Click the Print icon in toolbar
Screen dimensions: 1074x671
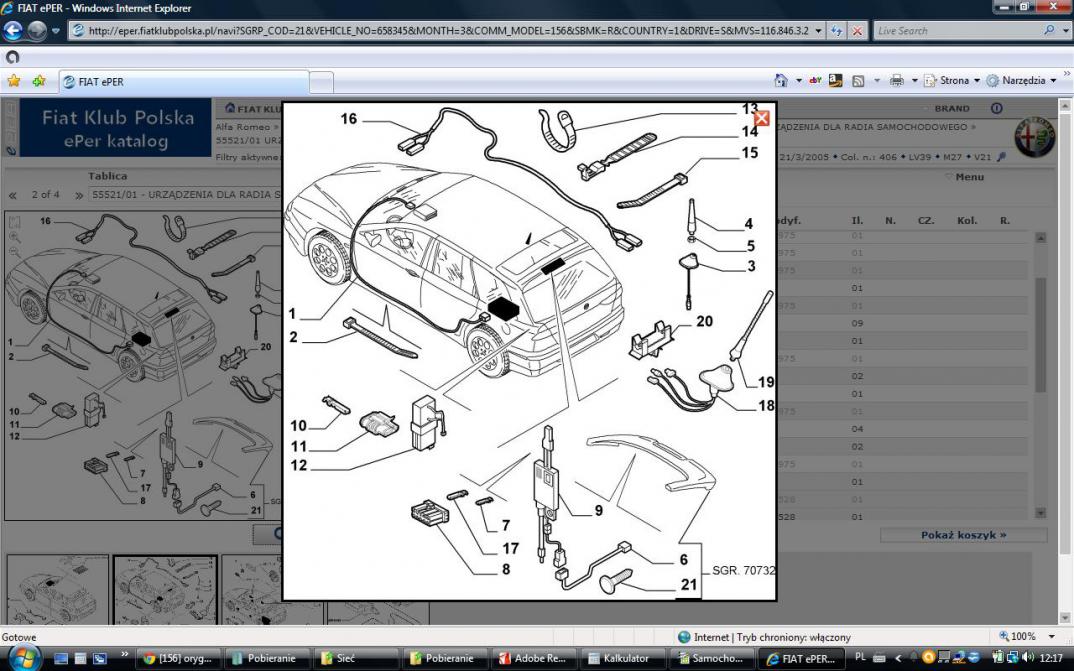[x=897, y=81]
